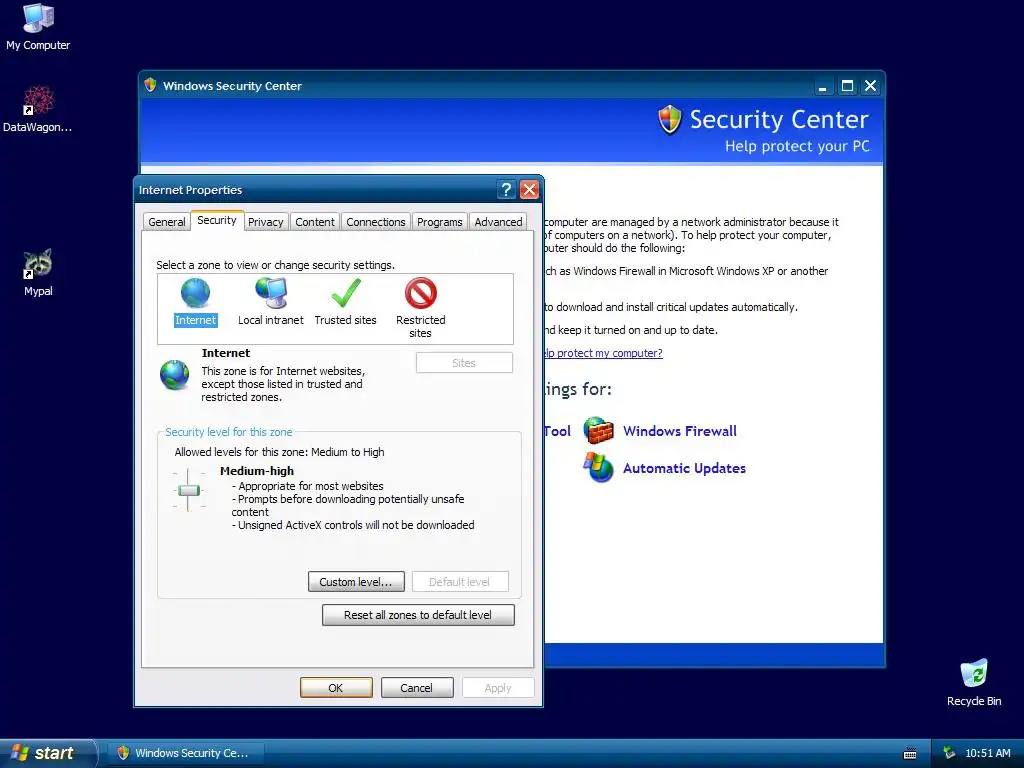Open the 'protect my computer?' link

[x=603, y=353]
